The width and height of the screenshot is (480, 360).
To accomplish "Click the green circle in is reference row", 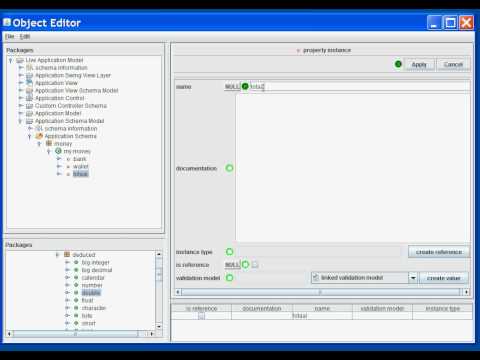I will (x=245, y=265).
